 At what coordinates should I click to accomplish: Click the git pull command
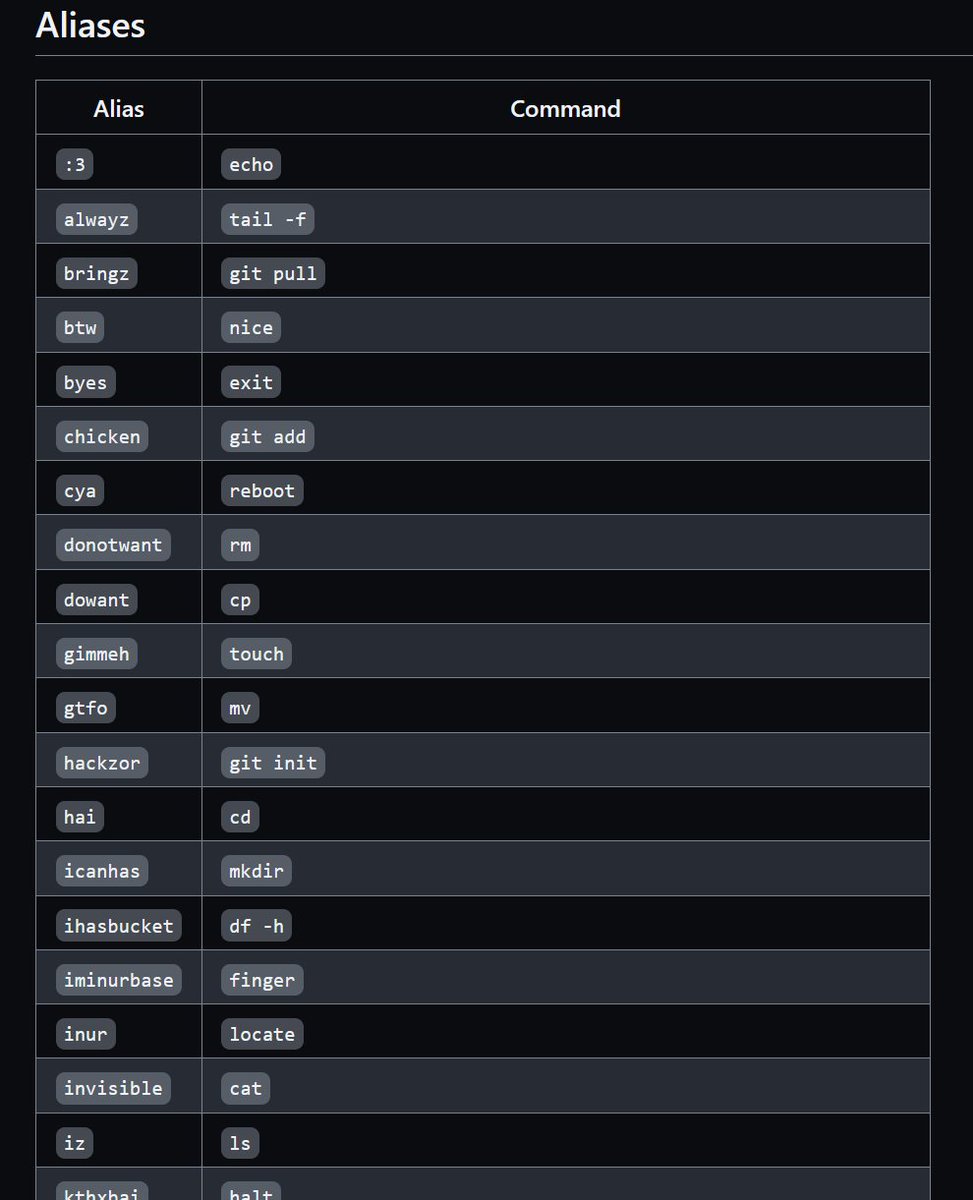click(x=272, y=273)
